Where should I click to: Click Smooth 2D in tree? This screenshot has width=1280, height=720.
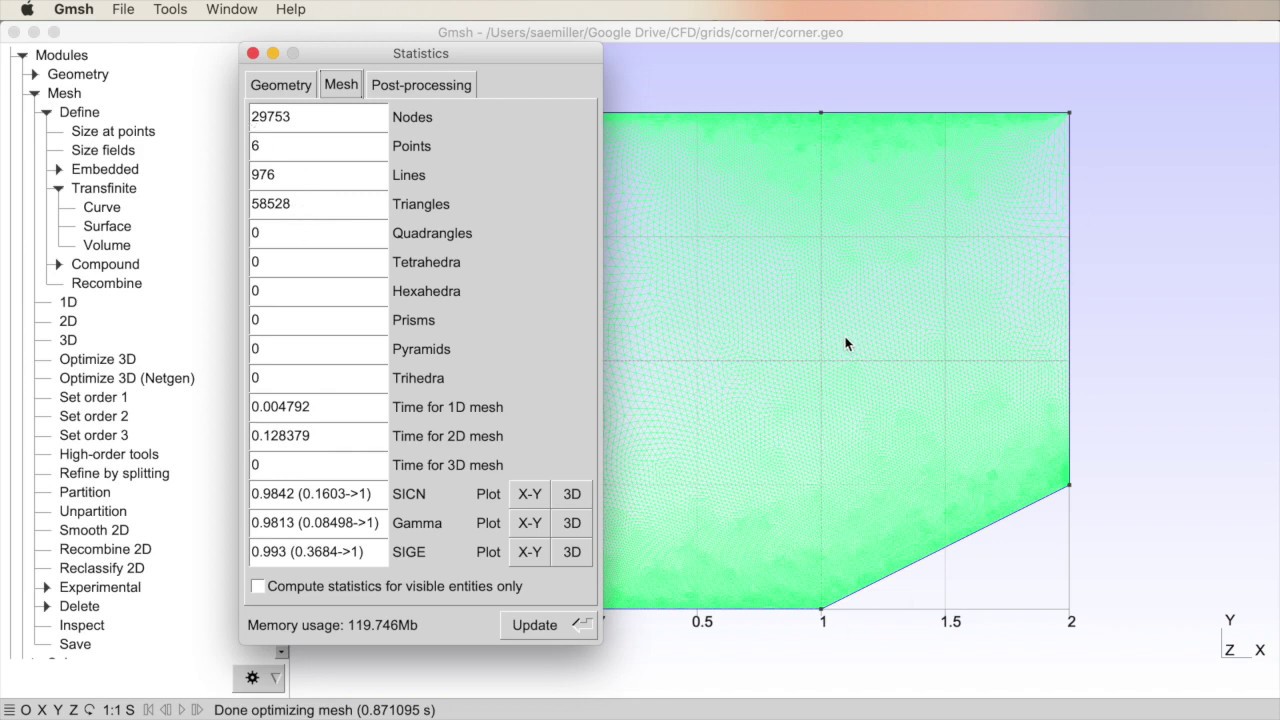click(94, 530)
